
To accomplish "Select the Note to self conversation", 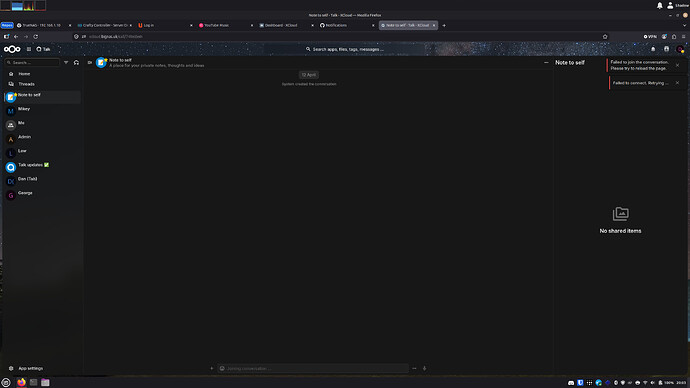I will (x=42, y=97).
